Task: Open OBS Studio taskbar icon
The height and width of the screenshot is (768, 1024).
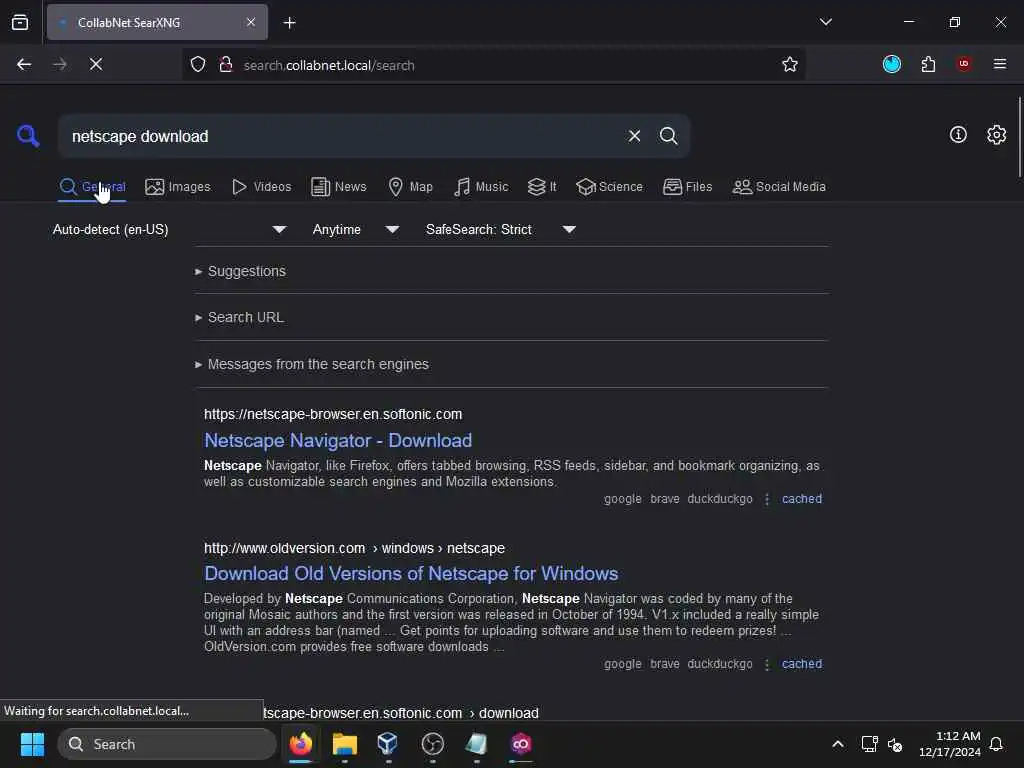Action: [x=432, y=744]
